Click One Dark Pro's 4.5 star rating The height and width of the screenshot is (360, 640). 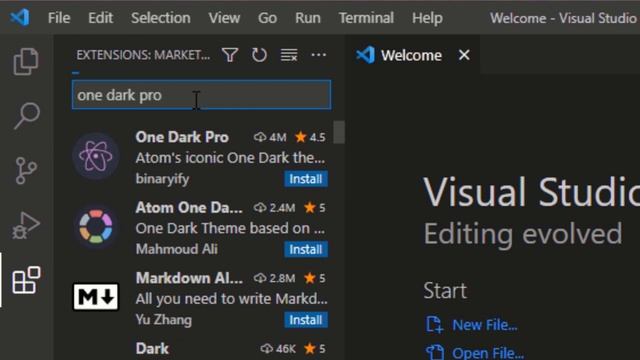pos(311,137)
